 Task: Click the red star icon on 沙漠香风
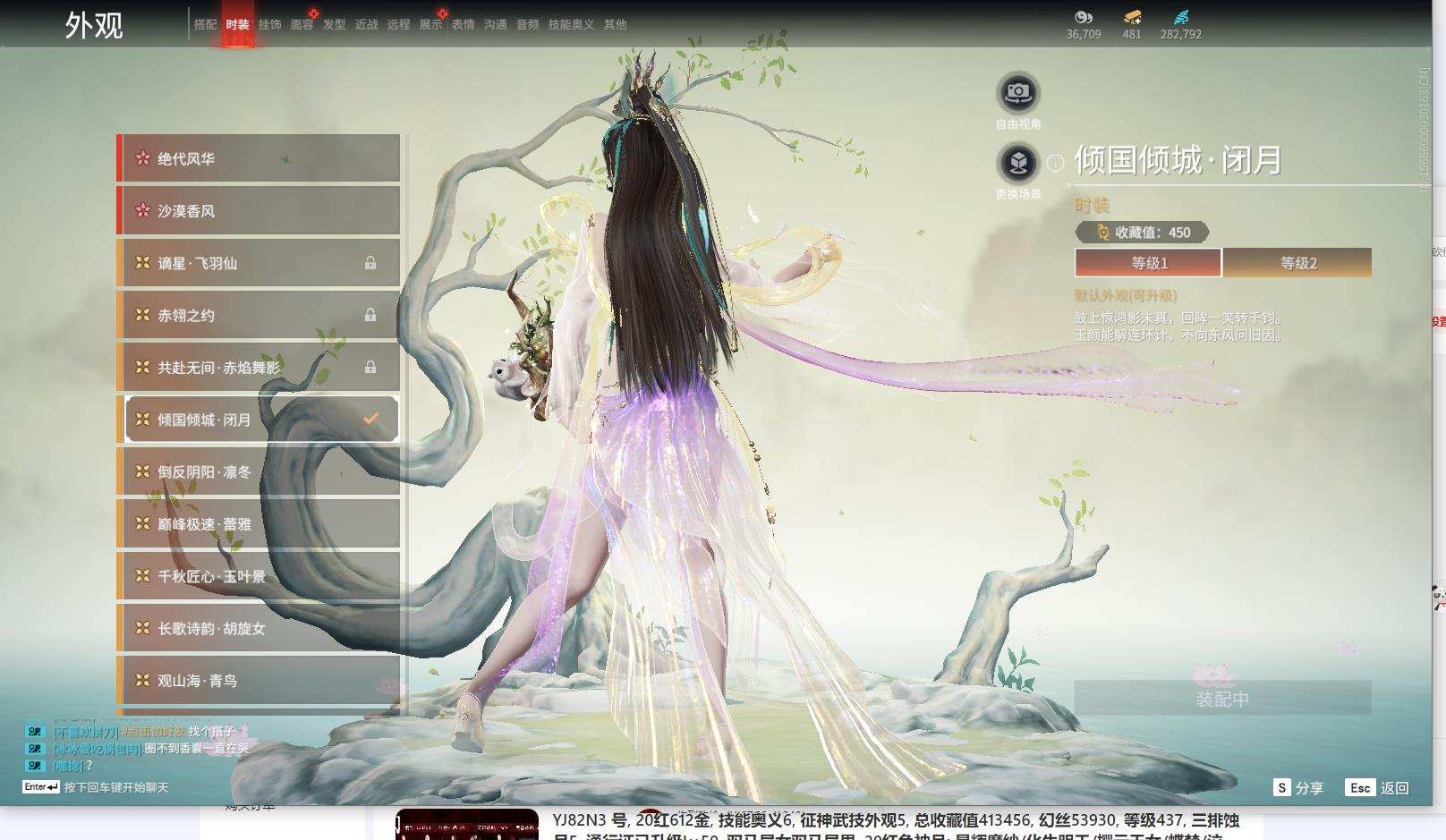[142, 211]
